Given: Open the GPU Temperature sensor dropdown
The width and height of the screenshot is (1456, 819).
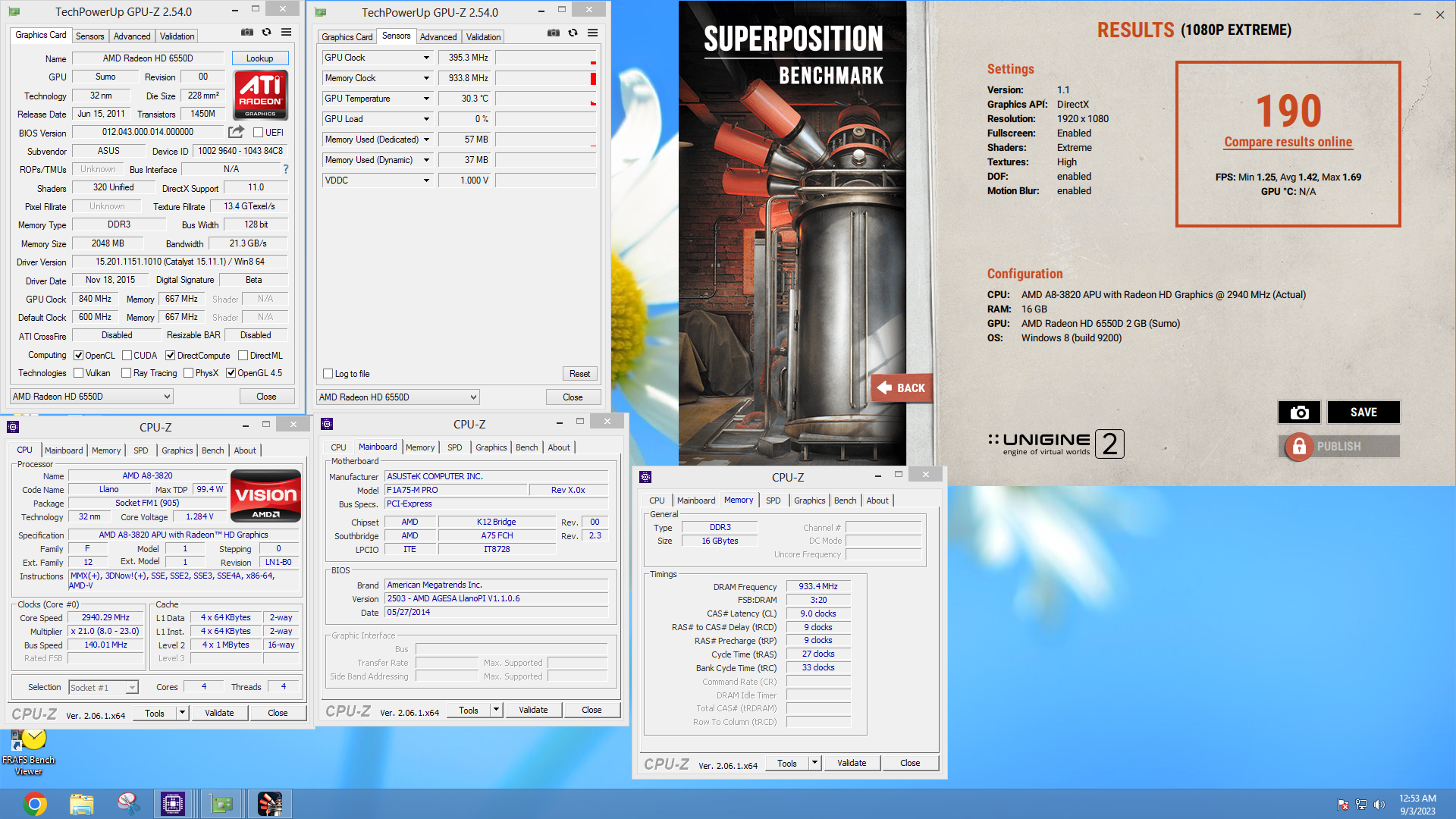Looking at the screenshot, I should 426,99.
